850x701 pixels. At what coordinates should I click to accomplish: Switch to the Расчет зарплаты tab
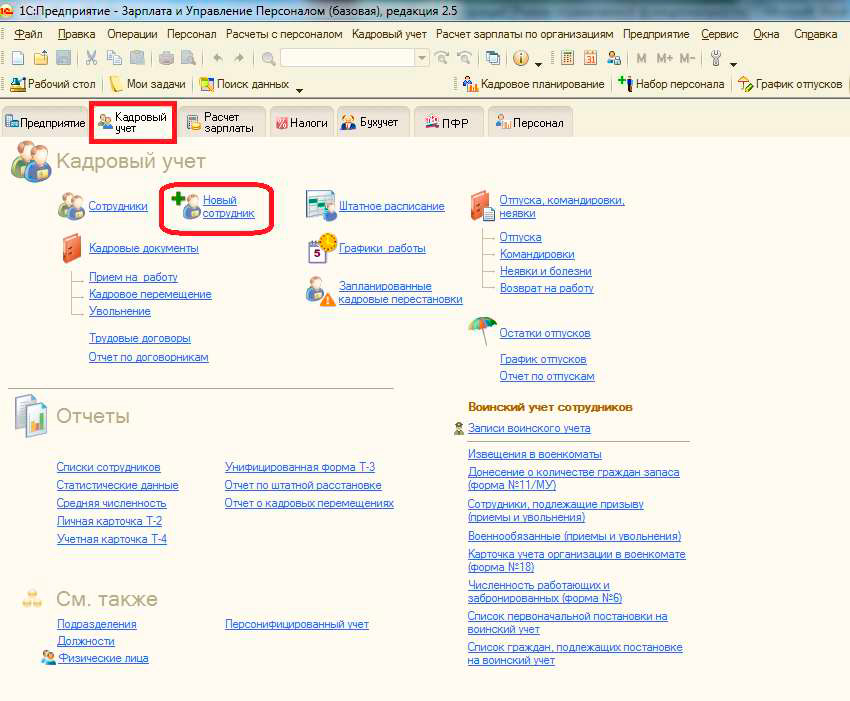coord(221,123)
